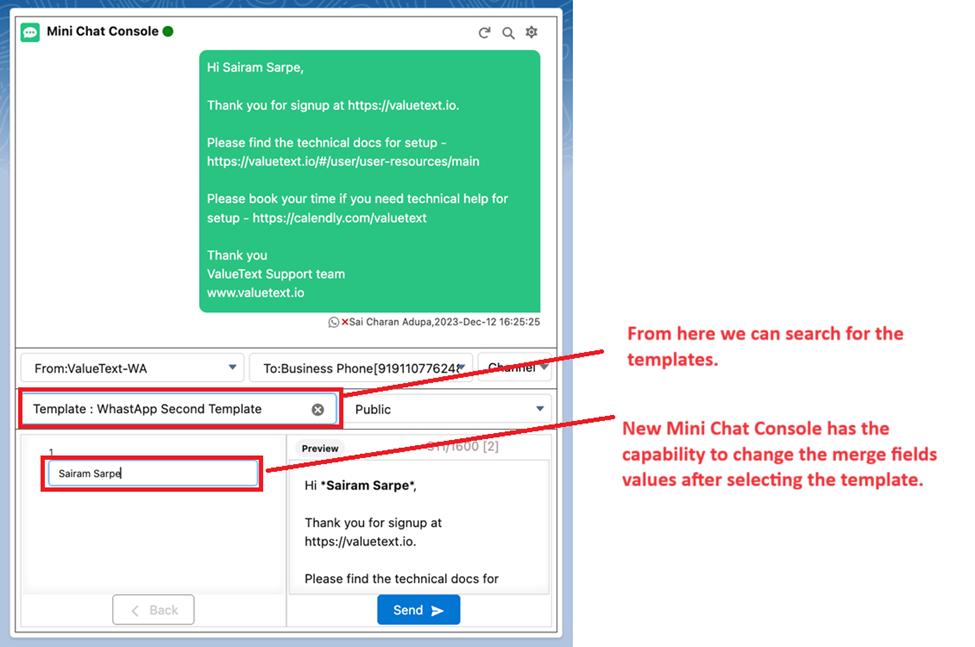Open settings via the gear icon

[x=532, y=32]
